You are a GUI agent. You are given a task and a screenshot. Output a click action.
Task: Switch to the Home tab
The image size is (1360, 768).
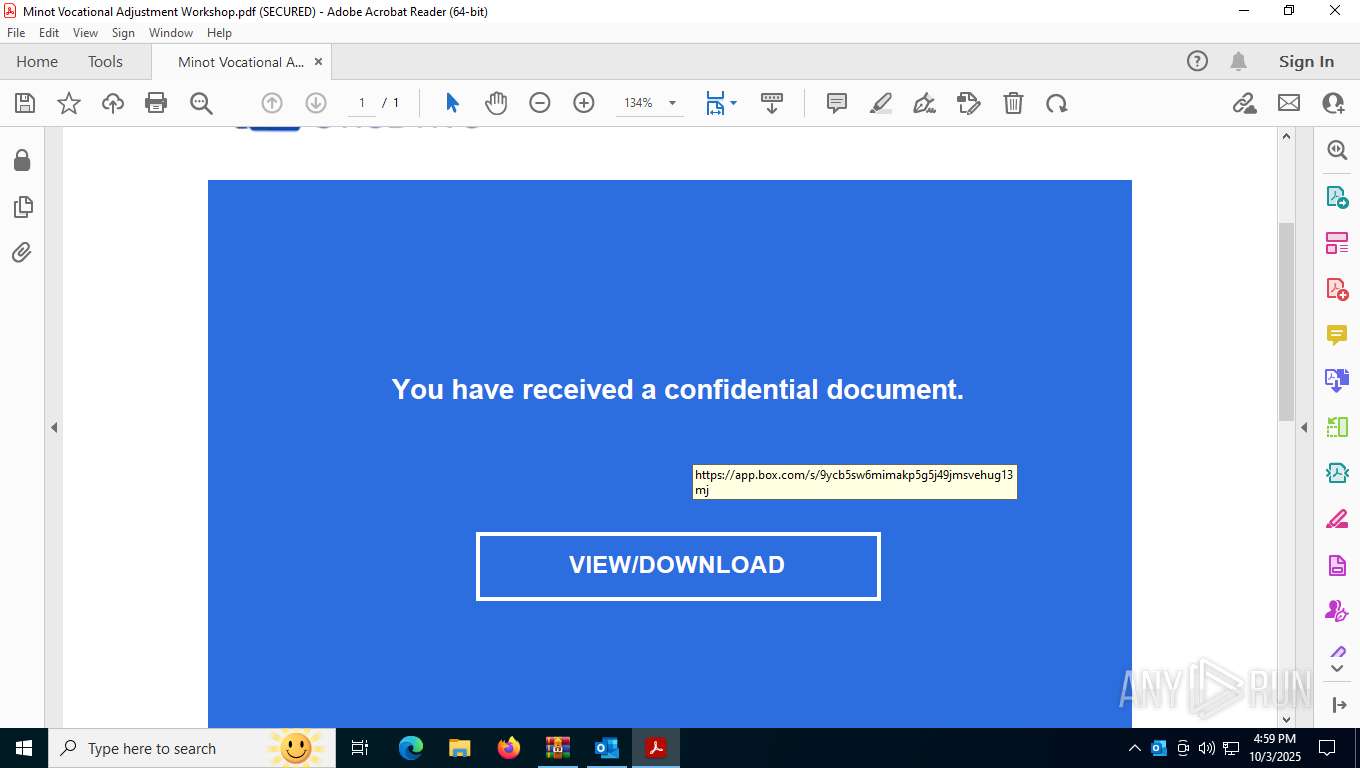(x=37, y=61)
